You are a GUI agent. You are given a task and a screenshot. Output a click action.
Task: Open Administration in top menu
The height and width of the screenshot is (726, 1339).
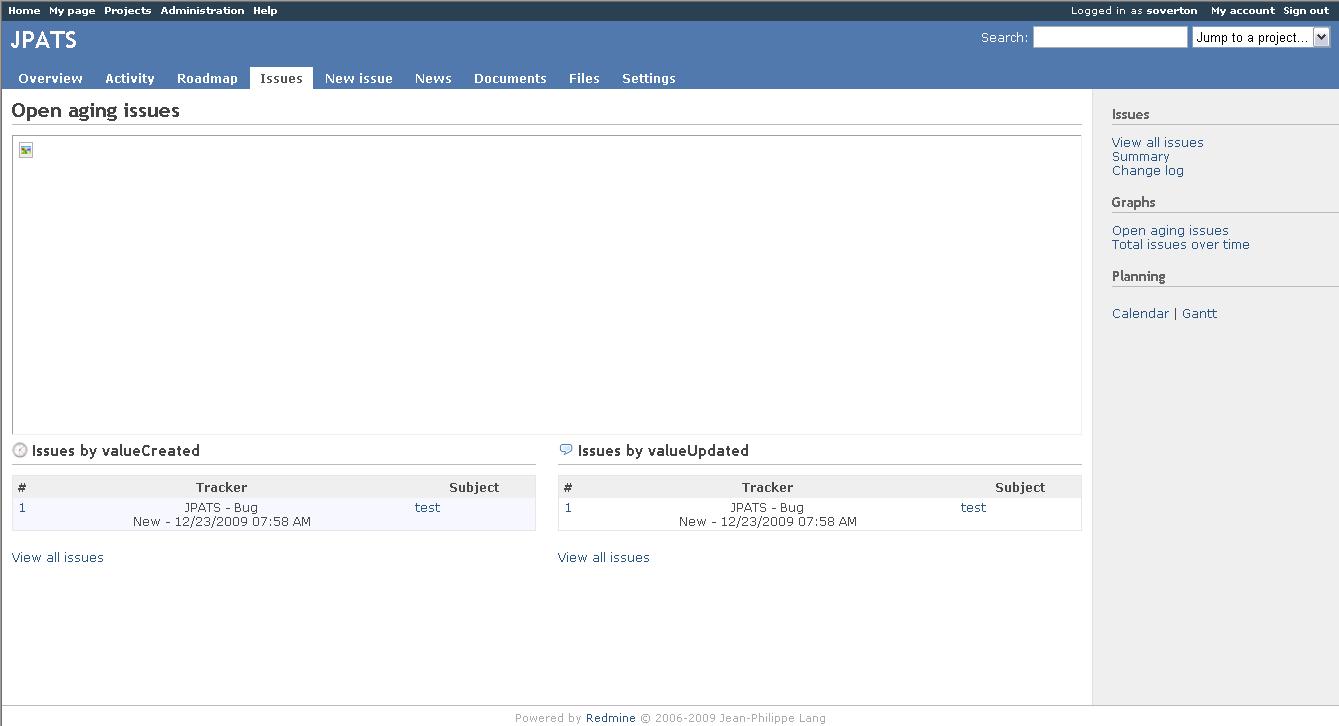tap(202, 10)
